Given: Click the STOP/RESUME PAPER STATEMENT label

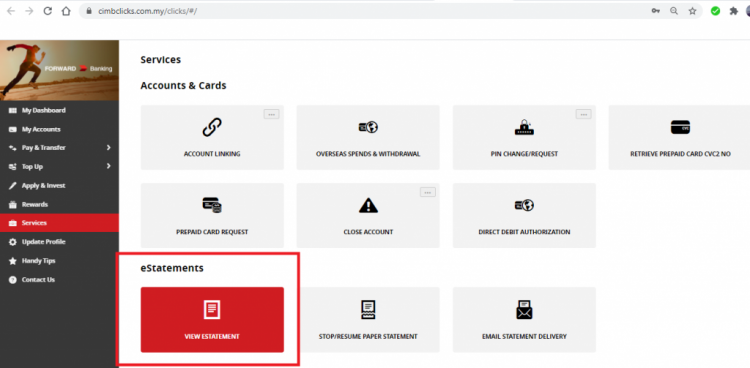Looking at the screenshot, I should (368, 336).
